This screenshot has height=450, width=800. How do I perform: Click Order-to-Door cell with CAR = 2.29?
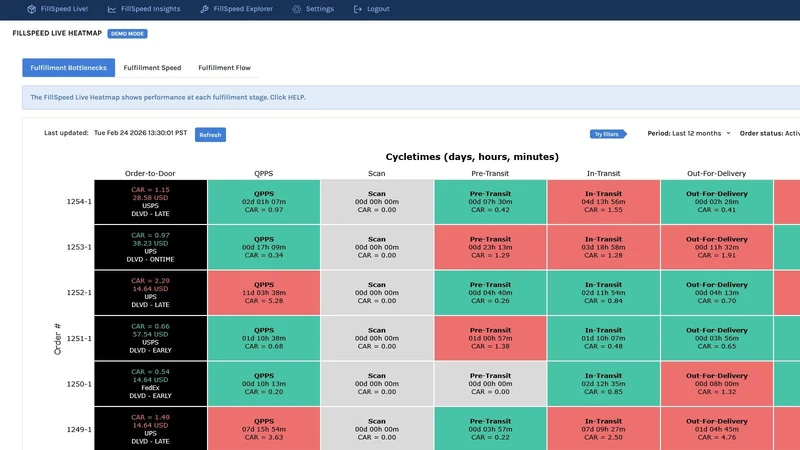tap(151, 292)
